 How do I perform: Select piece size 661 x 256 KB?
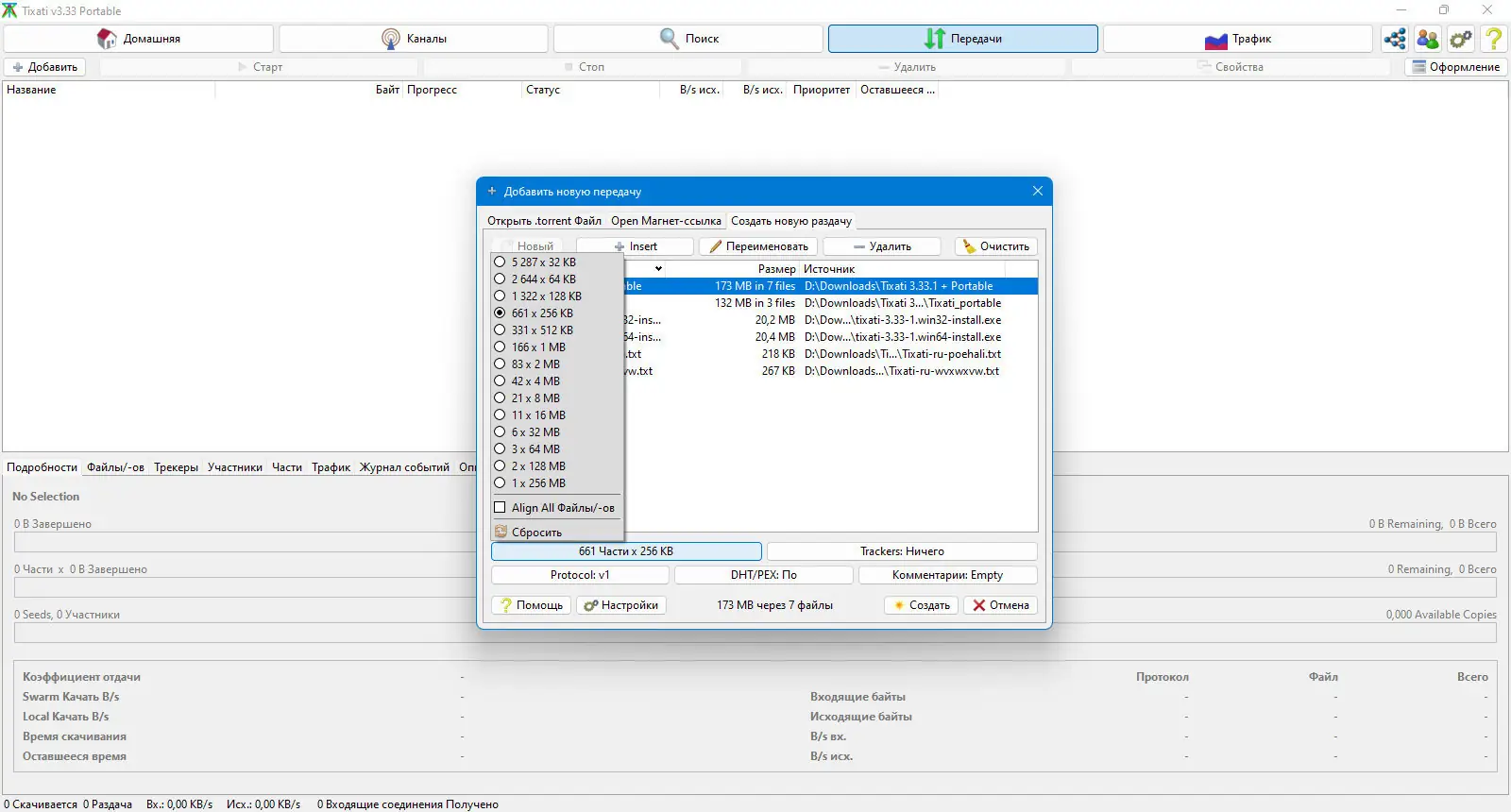tap(557, 313)
